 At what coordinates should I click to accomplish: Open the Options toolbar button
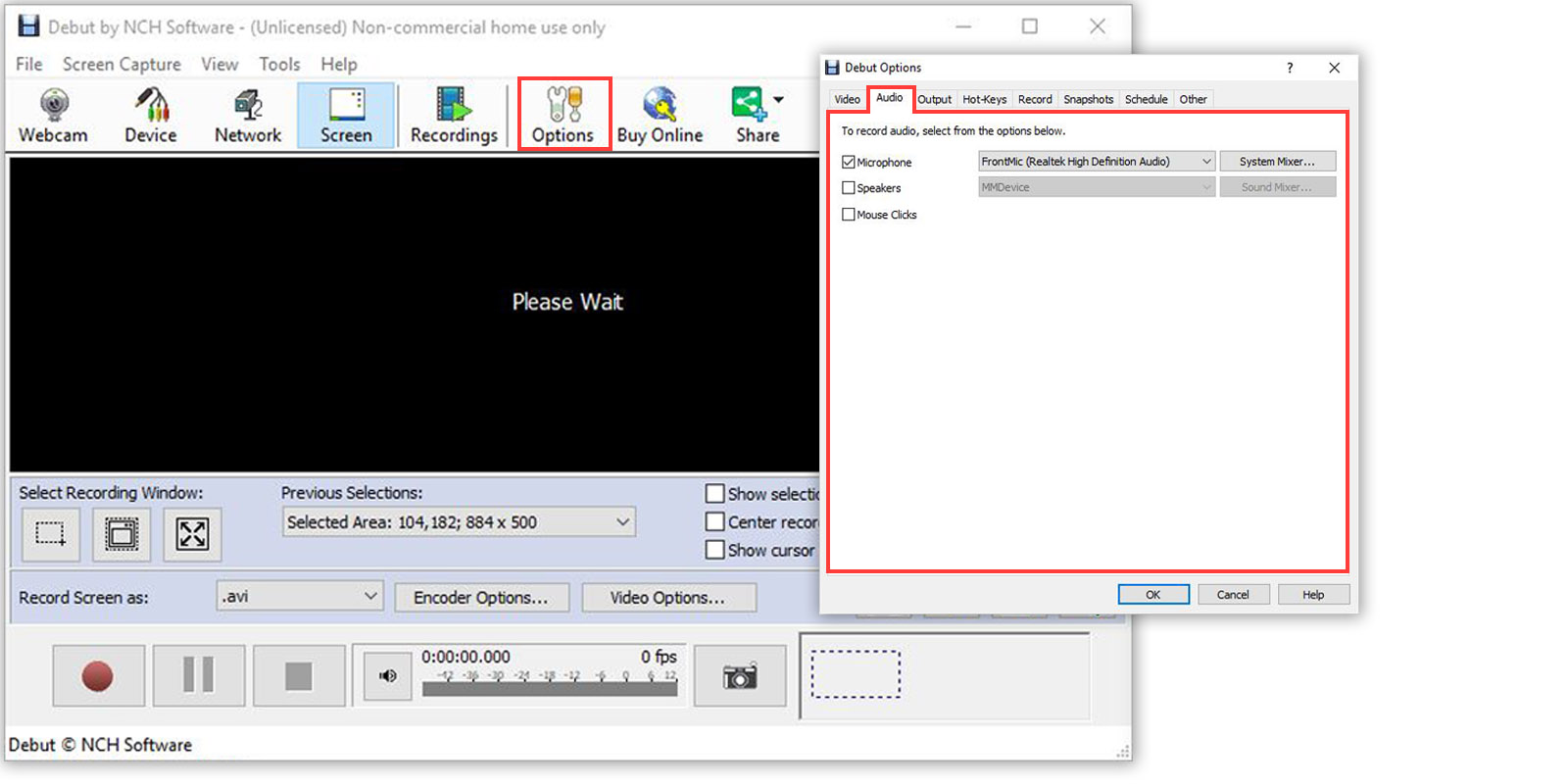click(x=563, y=116)
